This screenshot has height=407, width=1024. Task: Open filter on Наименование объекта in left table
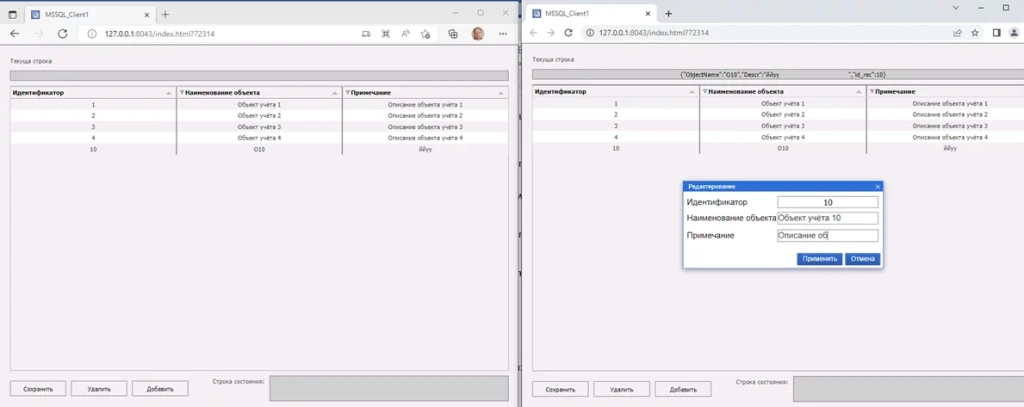click(x=182, y=92)
